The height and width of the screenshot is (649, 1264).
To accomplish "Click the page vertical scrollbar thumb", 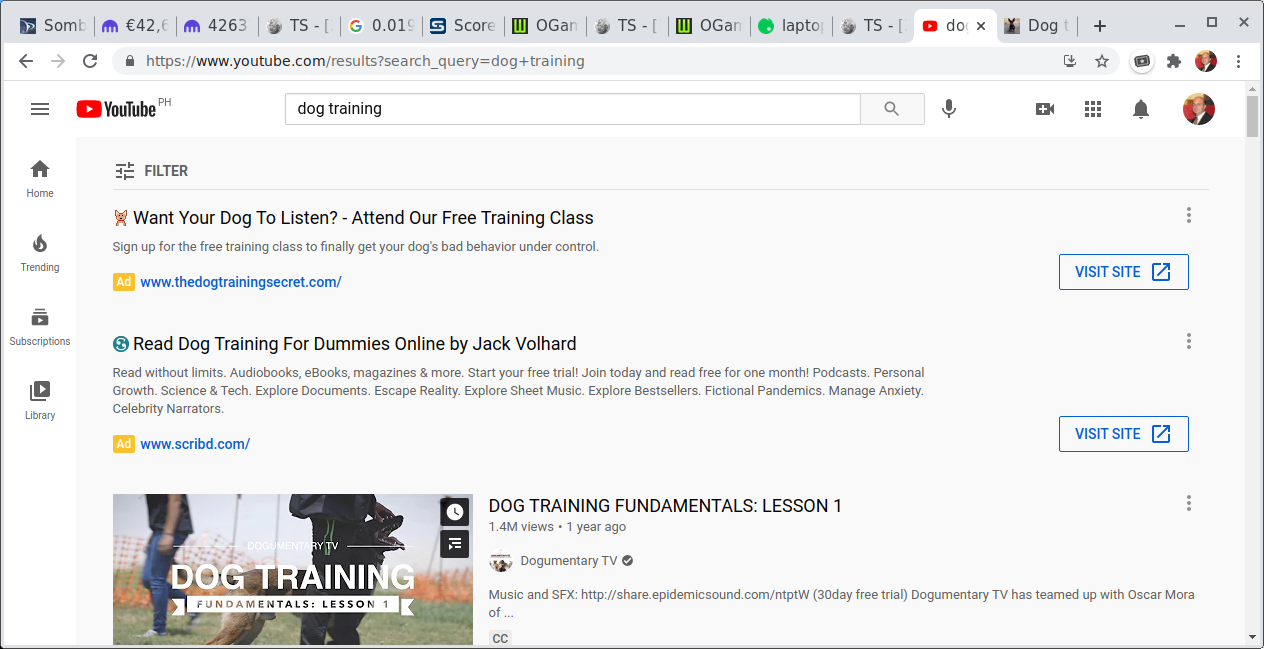I will (1252, 116).
